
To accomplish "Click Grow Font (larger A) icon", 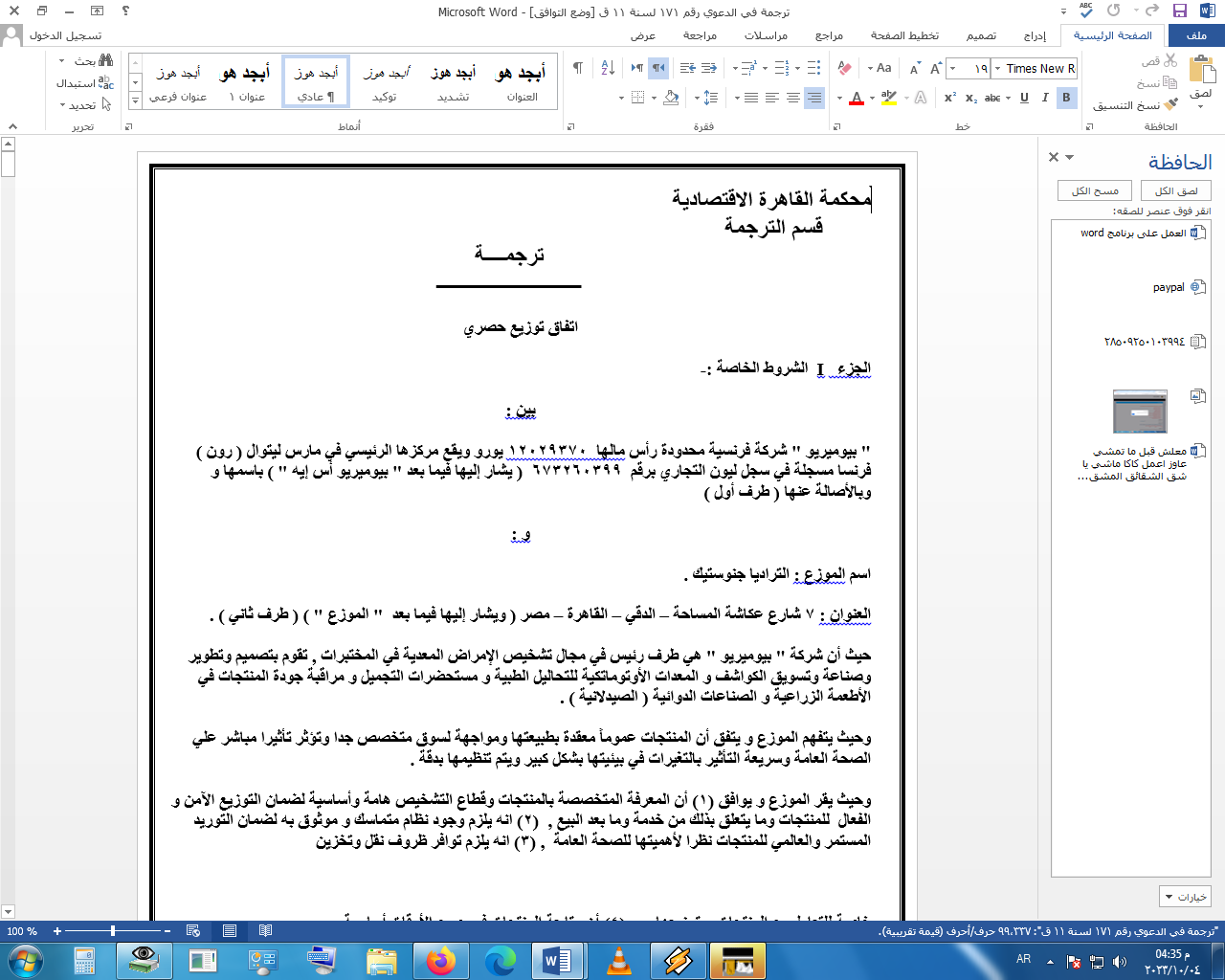I will (x=936, y=68).
